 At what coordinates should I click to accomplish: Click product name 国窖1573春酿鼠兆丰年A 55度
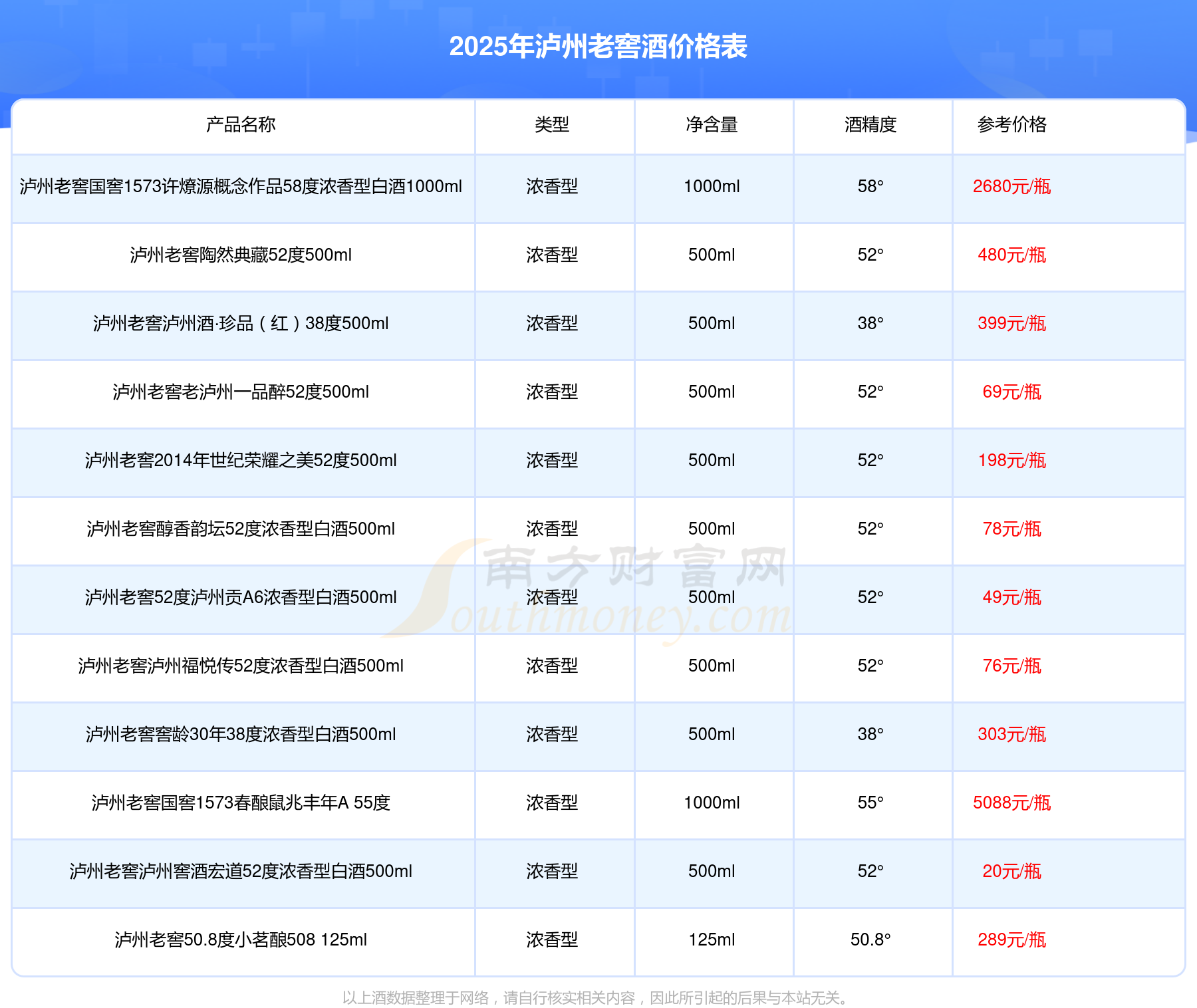pos(275,803)
